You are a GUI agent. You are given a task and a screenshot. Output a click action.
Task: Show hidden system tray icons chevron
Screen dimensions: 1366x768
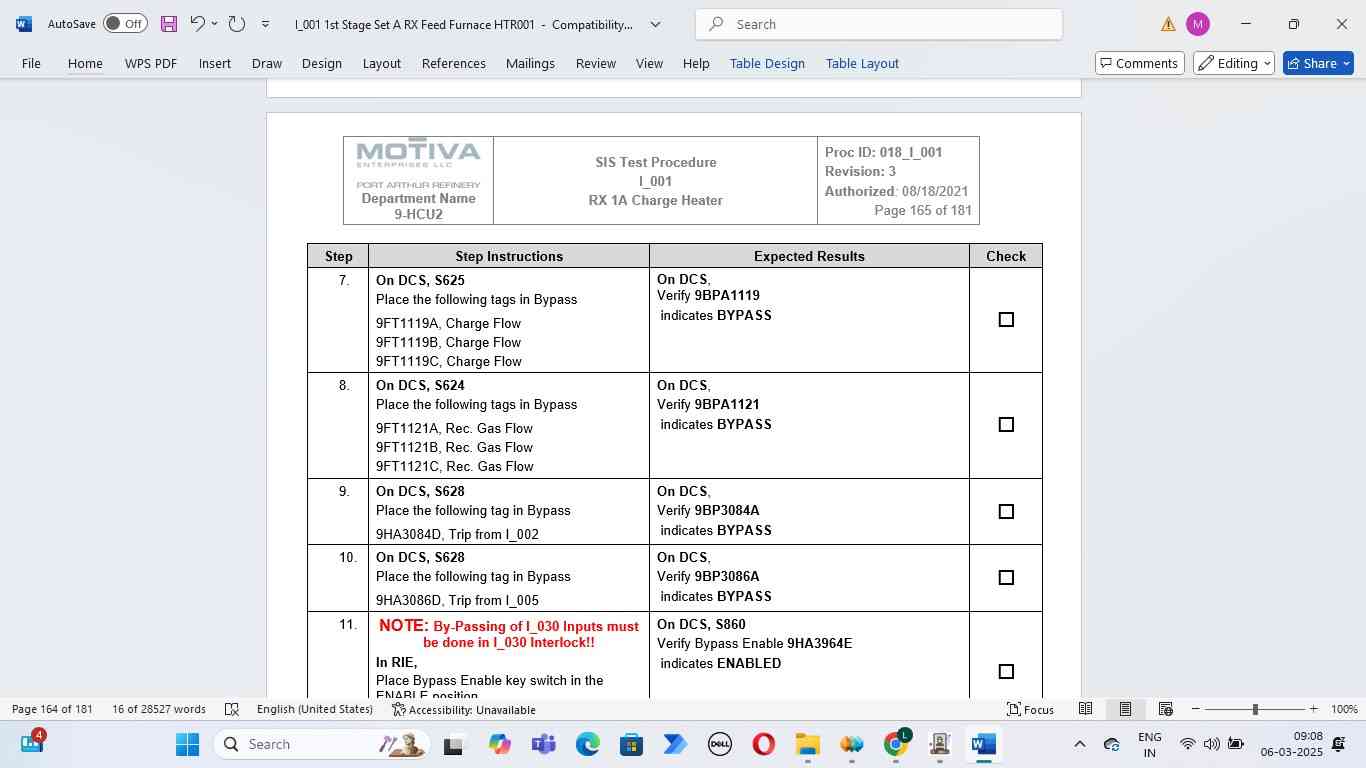point(1079,744)
